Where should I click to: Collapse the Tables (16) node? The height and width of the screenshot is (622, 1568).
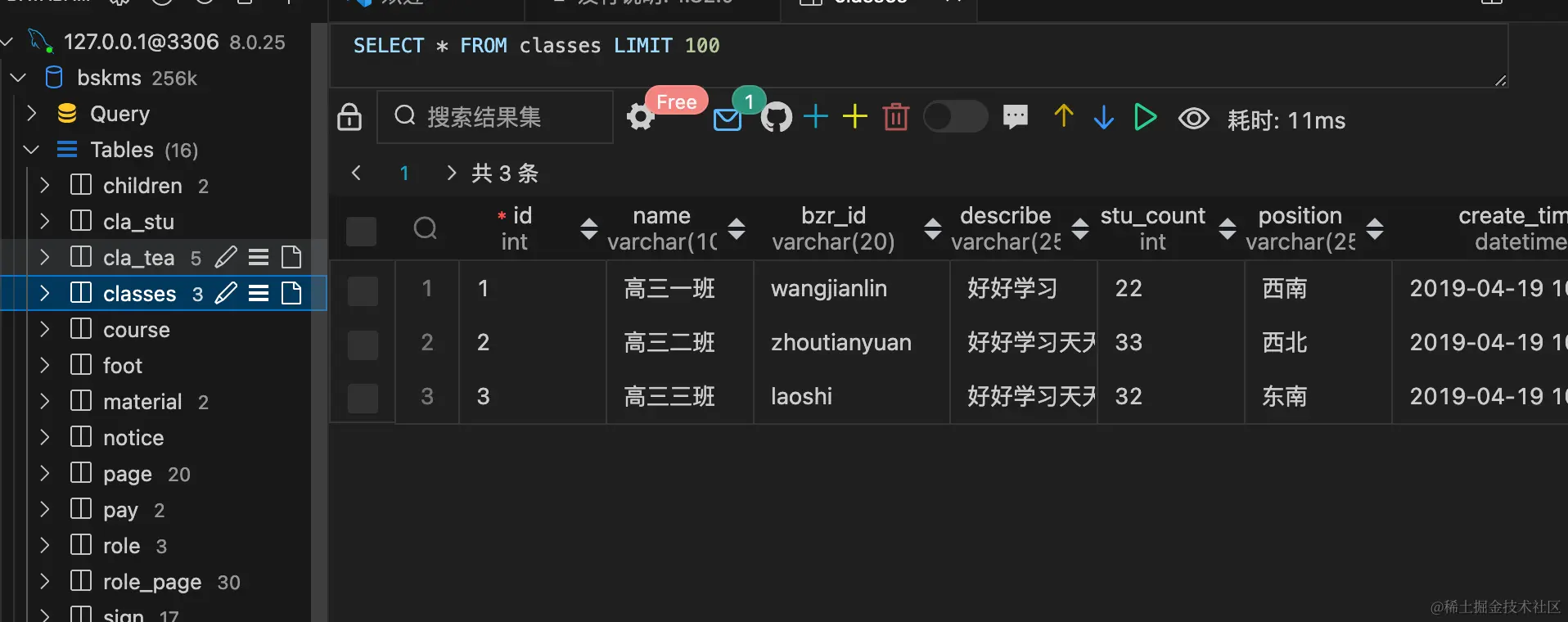click(32, 150)
